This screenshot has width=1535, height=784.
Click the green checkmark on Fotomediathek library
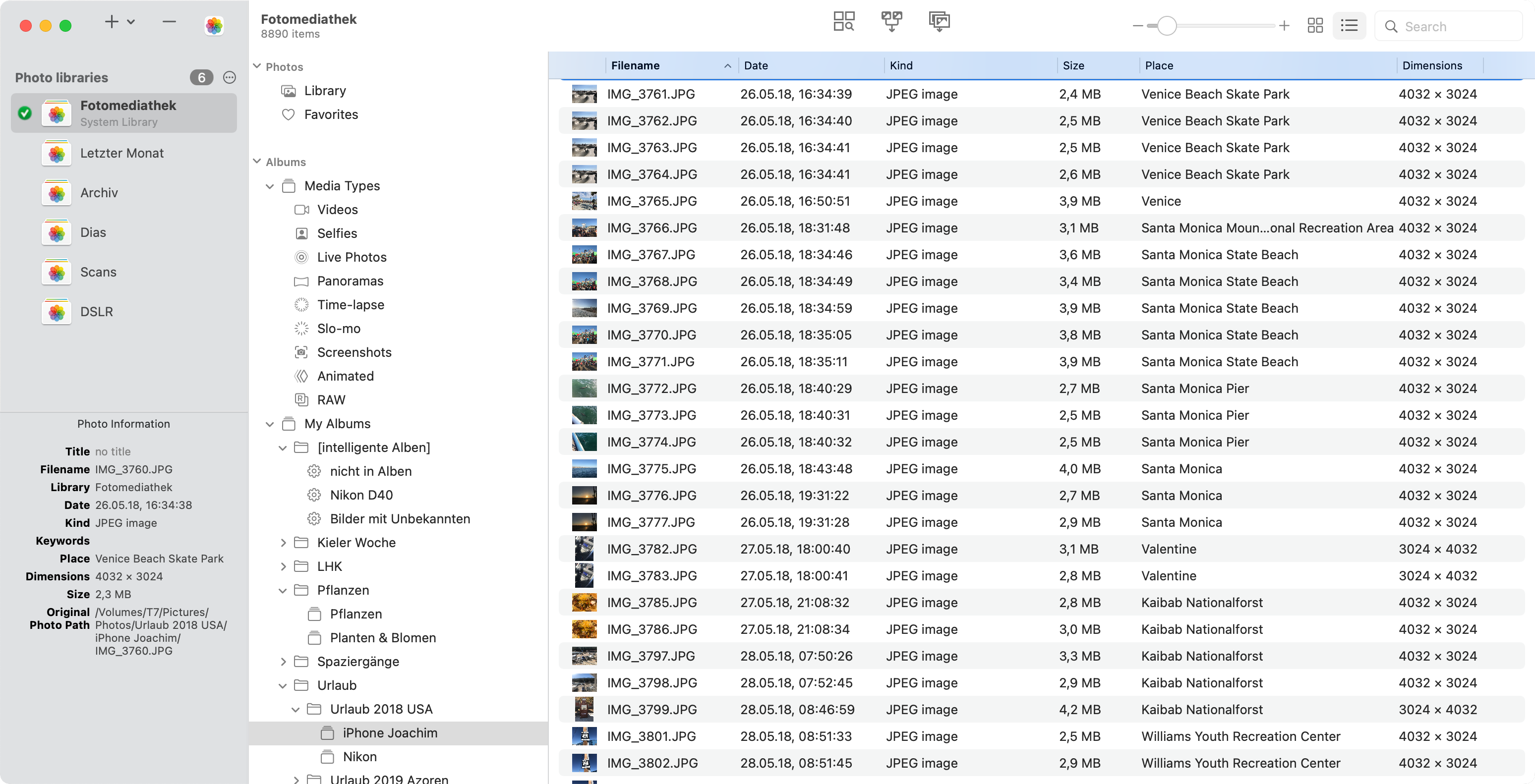point(25,113)
